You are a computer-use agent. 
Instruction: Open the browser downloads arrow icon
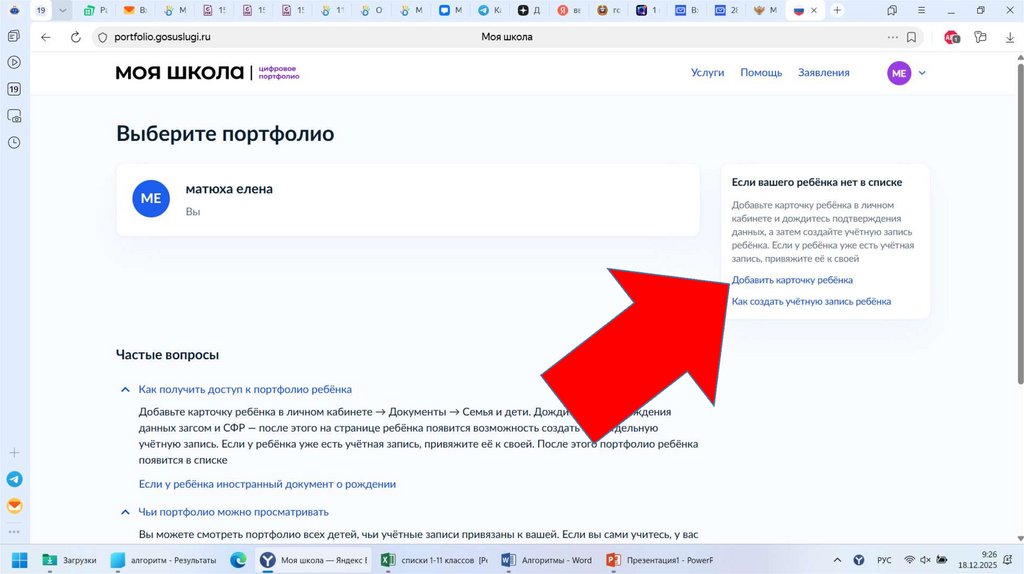click(1010, 37)
